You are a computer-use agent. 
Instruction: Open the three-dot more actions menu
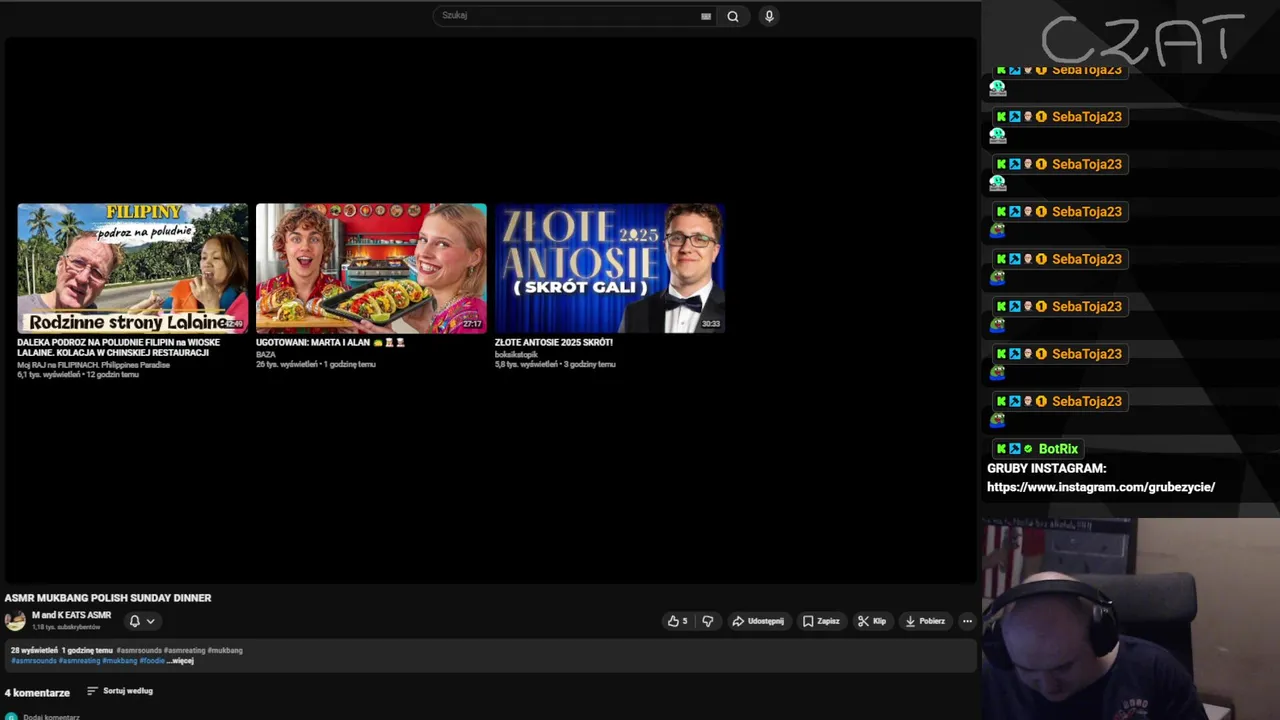click(x=967, y=621)
